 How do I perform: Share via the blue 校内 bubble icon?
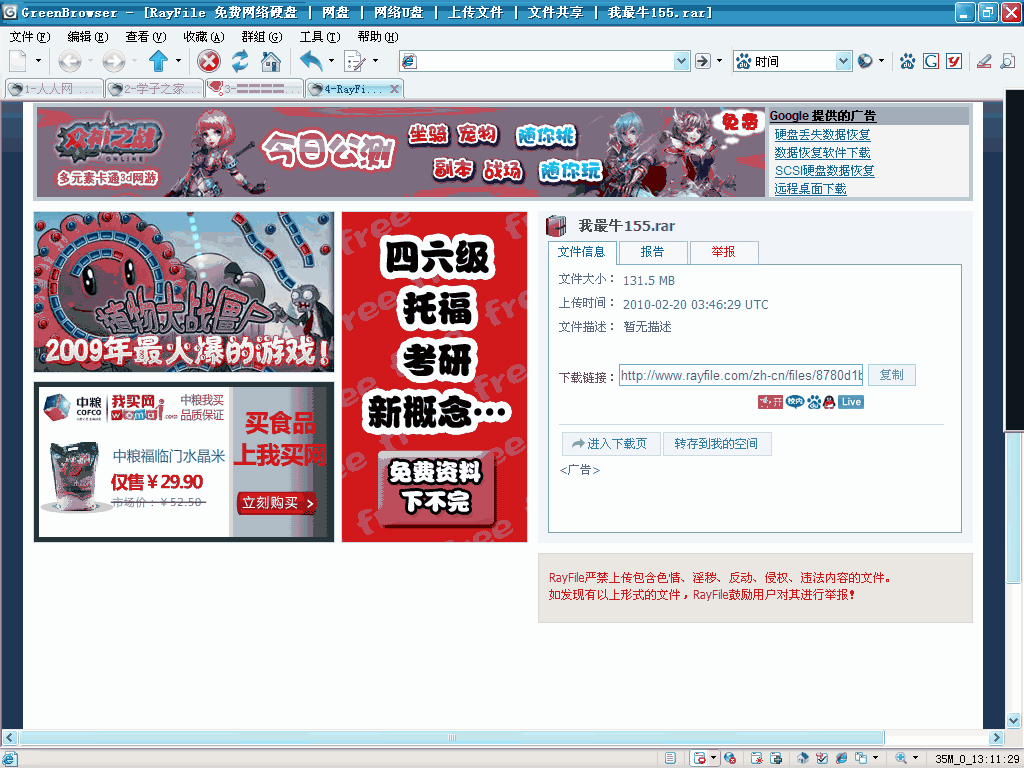[795, 402]
